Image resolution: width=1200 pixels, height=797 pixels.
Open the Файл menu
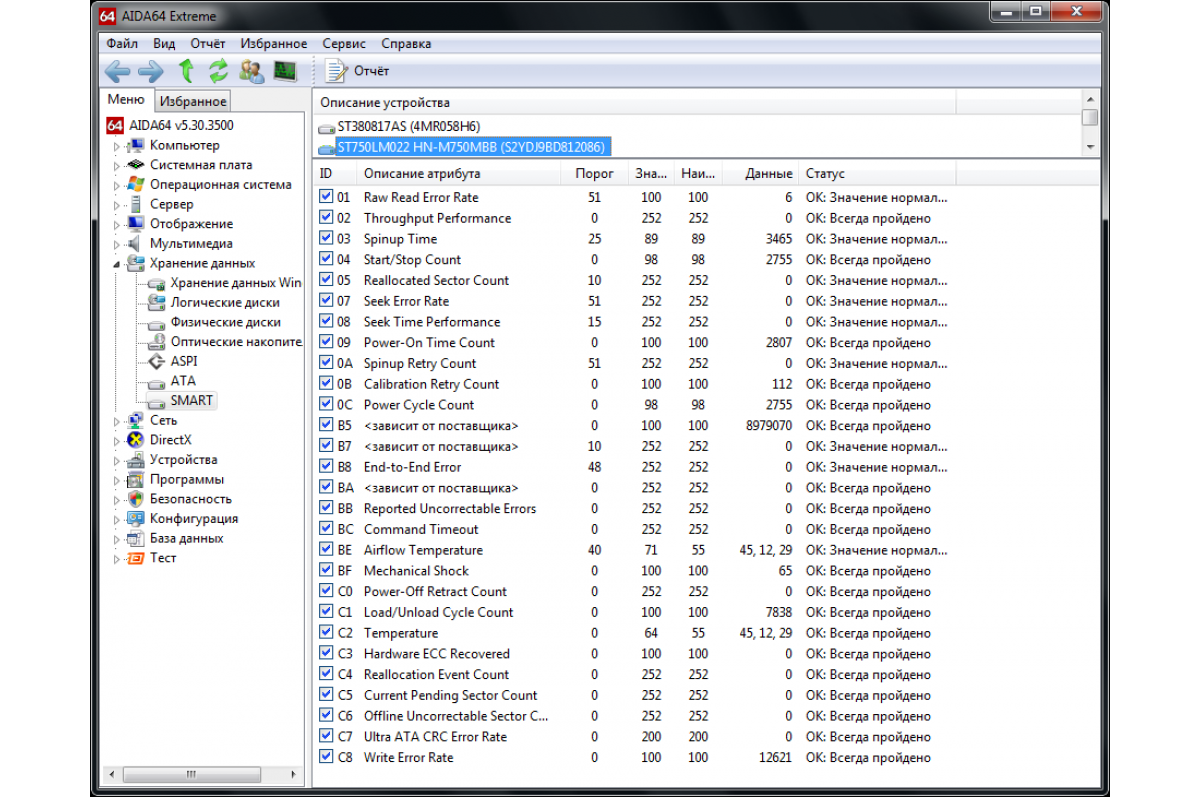click(122, 43)
